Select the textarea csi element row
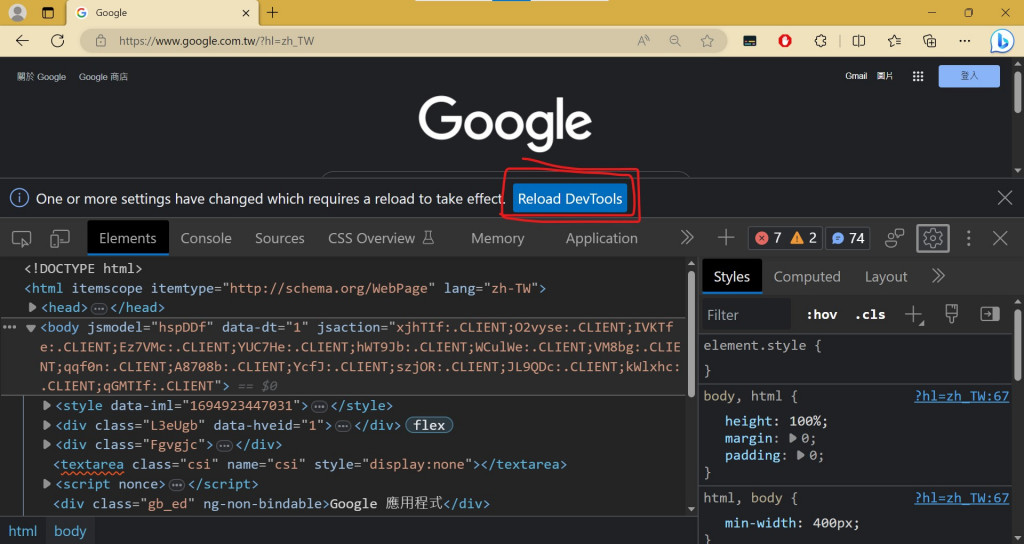 point(310,464)
